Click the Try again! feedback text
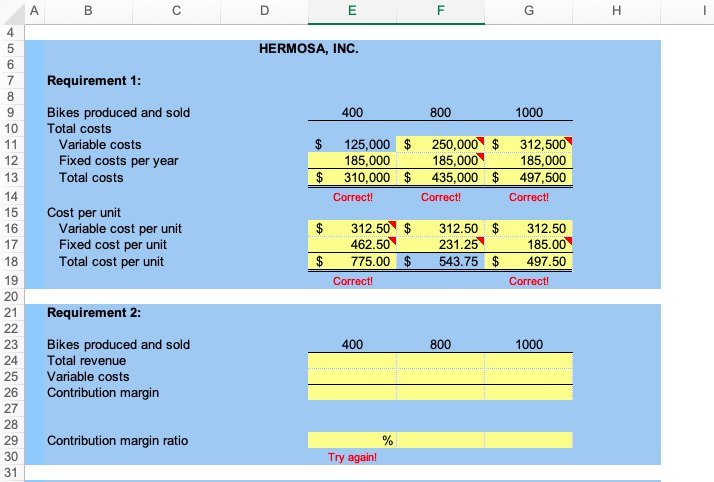The width and height of the screenshot is (714, 482). click(352, 457)
